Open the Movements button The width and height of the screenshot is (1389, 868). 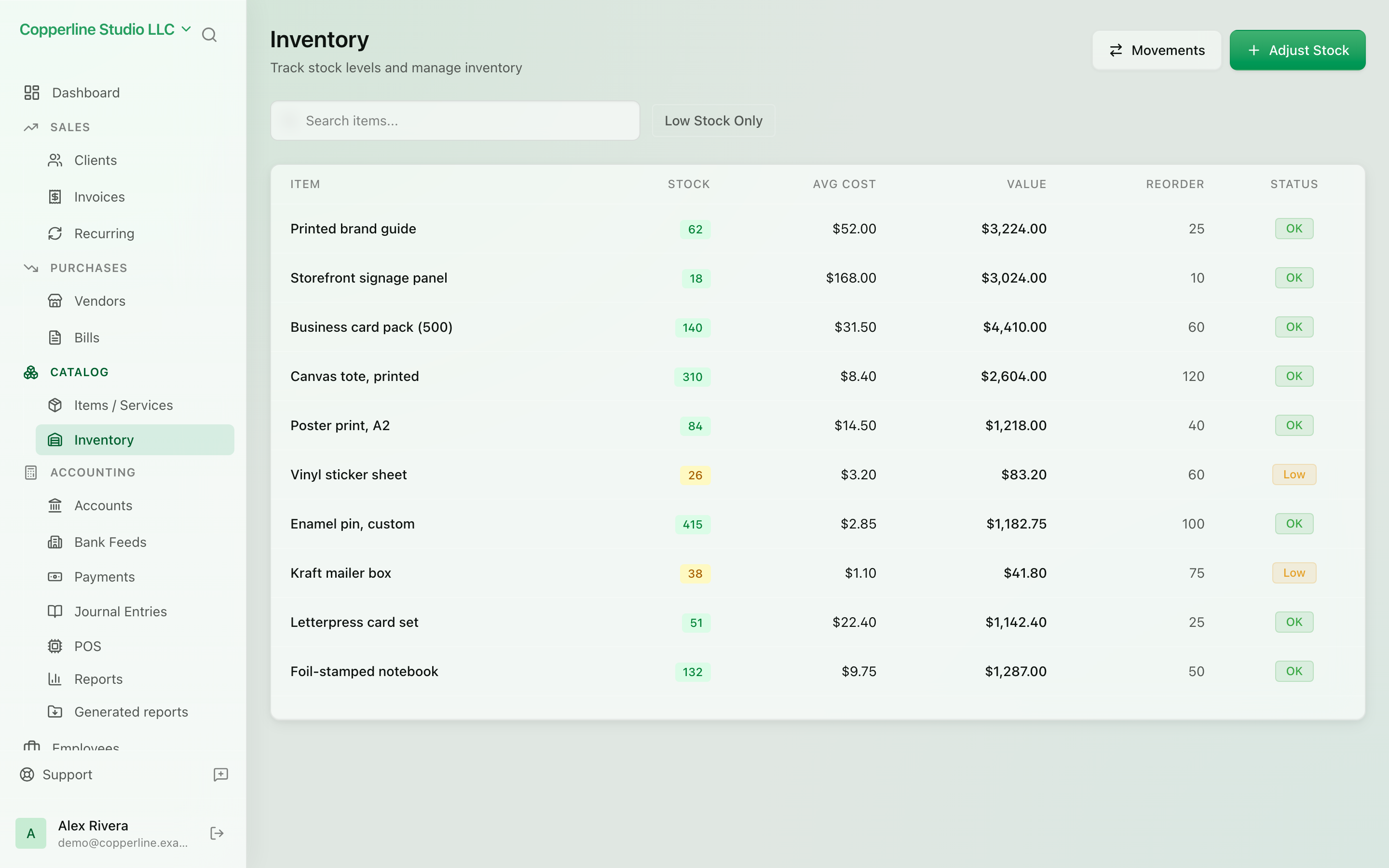pos(1157,51)
